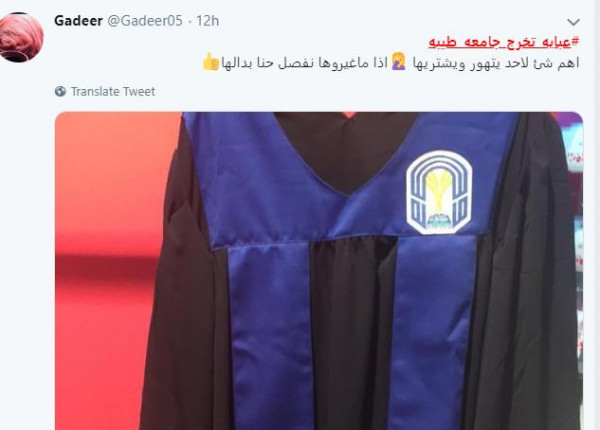Click the university logo on the gown
This screenshot has height=430, width=600.
point(439,192)
